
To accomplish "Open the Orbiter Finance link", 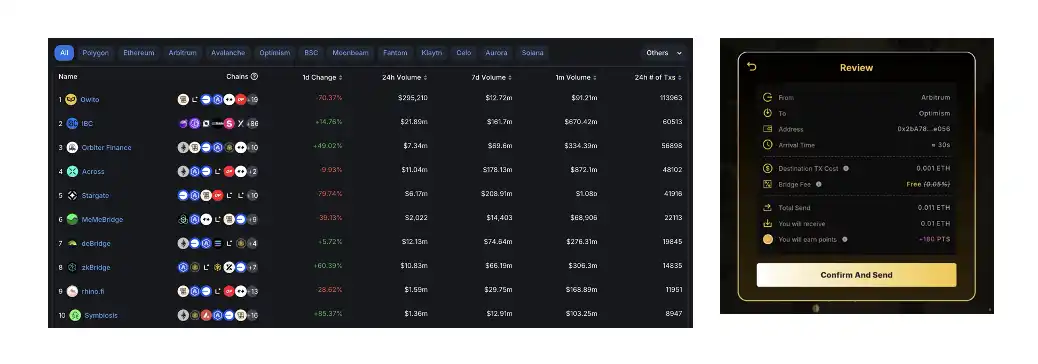I will 107,148.
